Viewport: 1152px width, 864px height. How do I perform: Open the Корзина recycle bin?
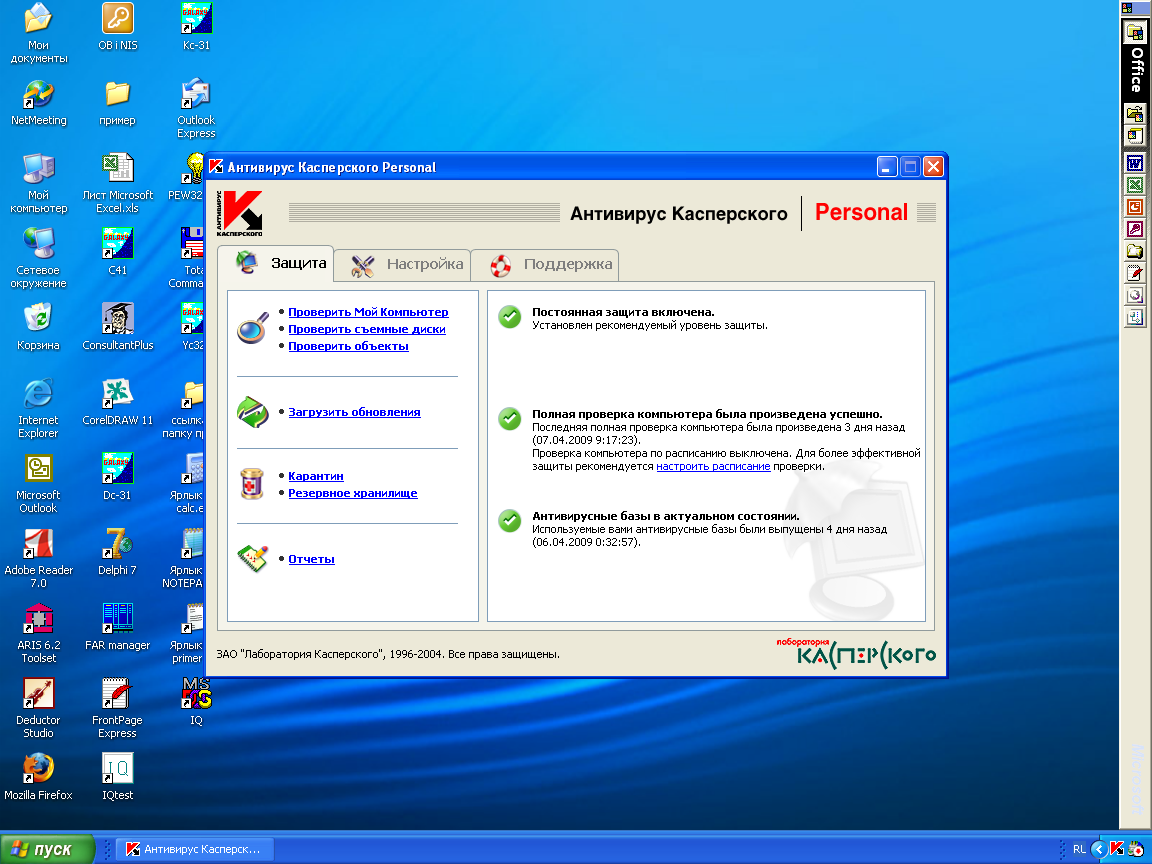tap(38, 327)
